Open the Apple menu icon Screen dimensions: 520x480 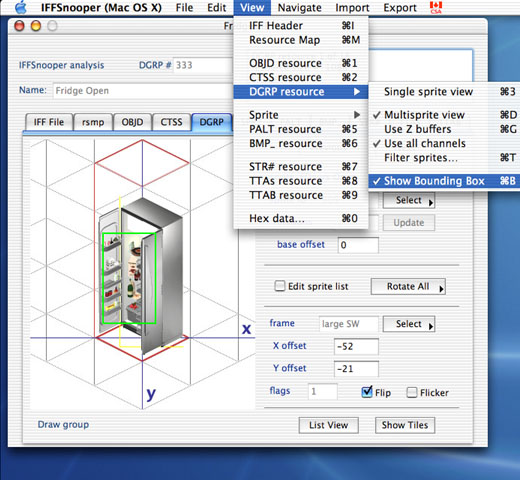pos(21,7)
